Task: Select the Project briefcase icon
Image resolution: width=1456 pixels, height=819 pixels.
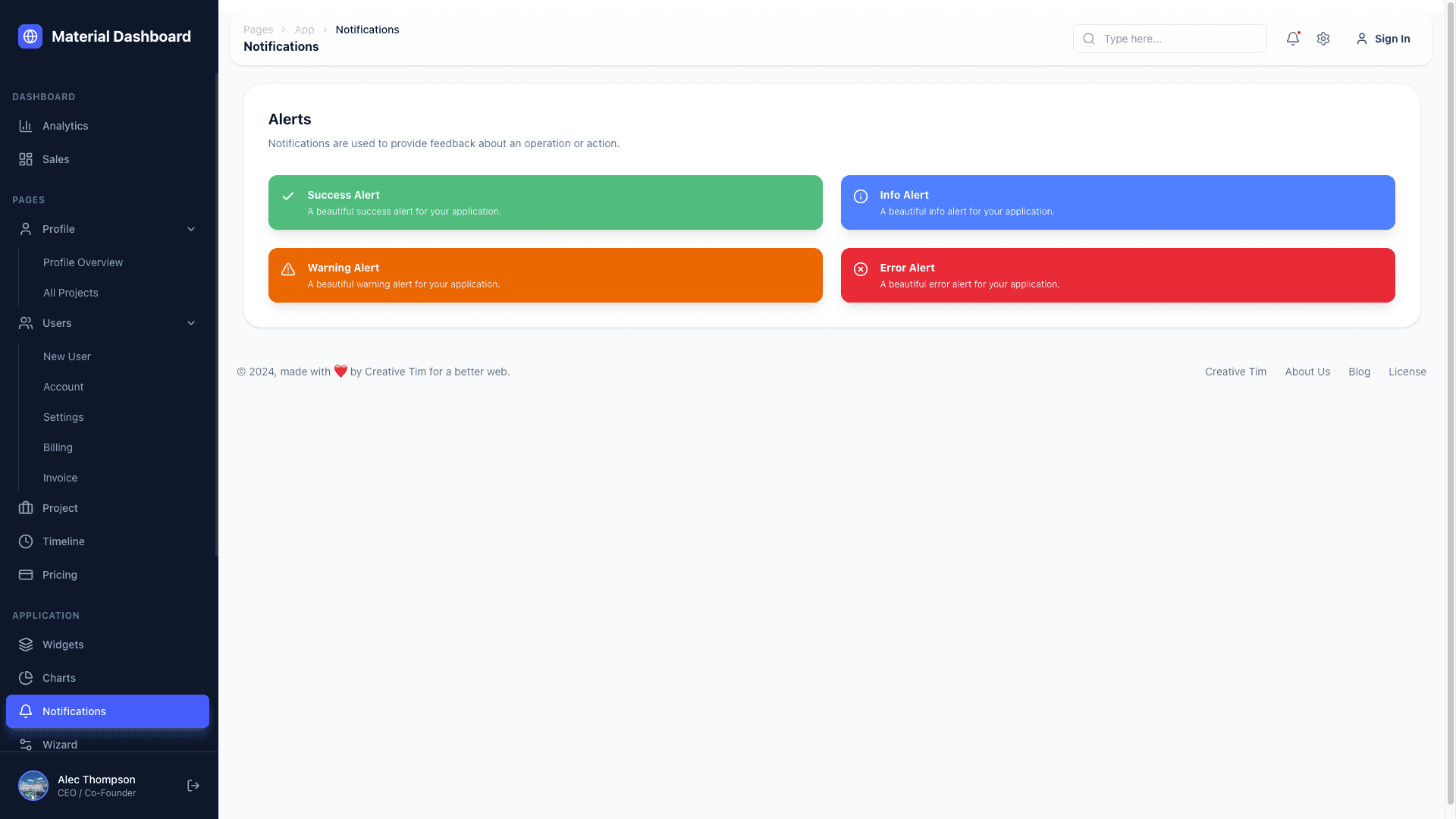Action: coord(25,507)
